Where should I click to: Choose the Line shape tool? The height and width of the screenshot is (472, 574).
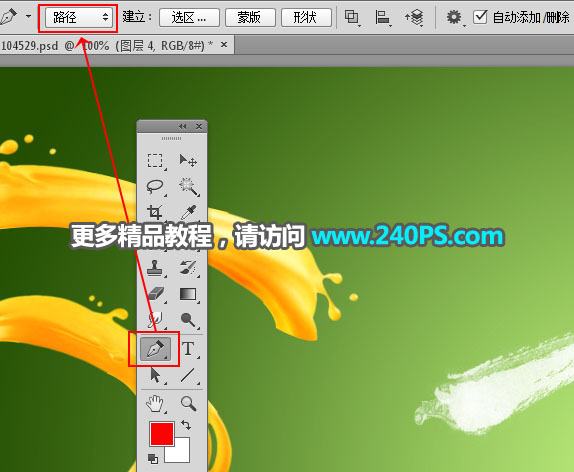pos(188,375)
